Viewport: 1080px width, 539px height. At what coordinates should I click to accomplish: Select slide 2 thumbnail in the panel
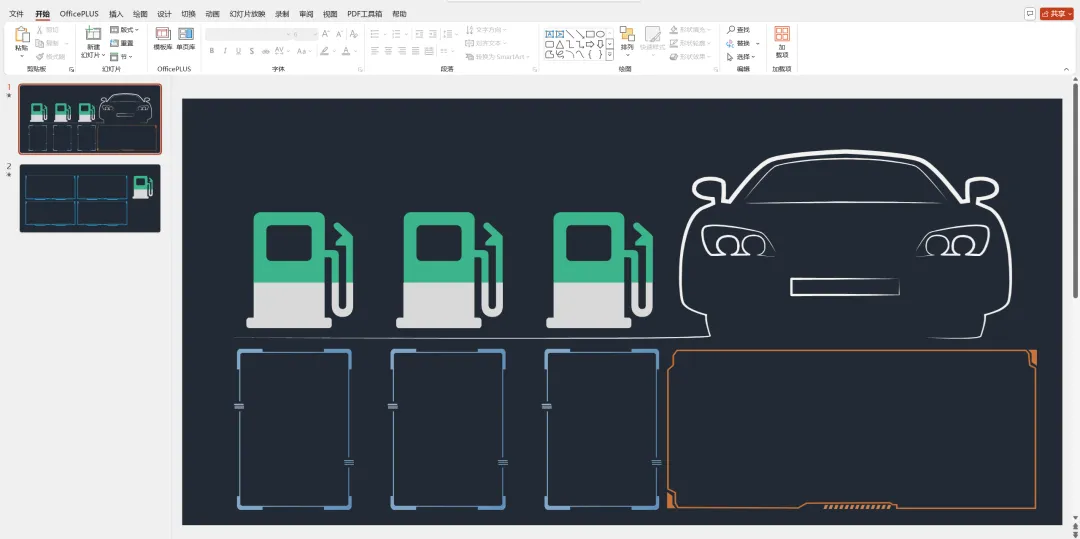click(x=90, y=198)
